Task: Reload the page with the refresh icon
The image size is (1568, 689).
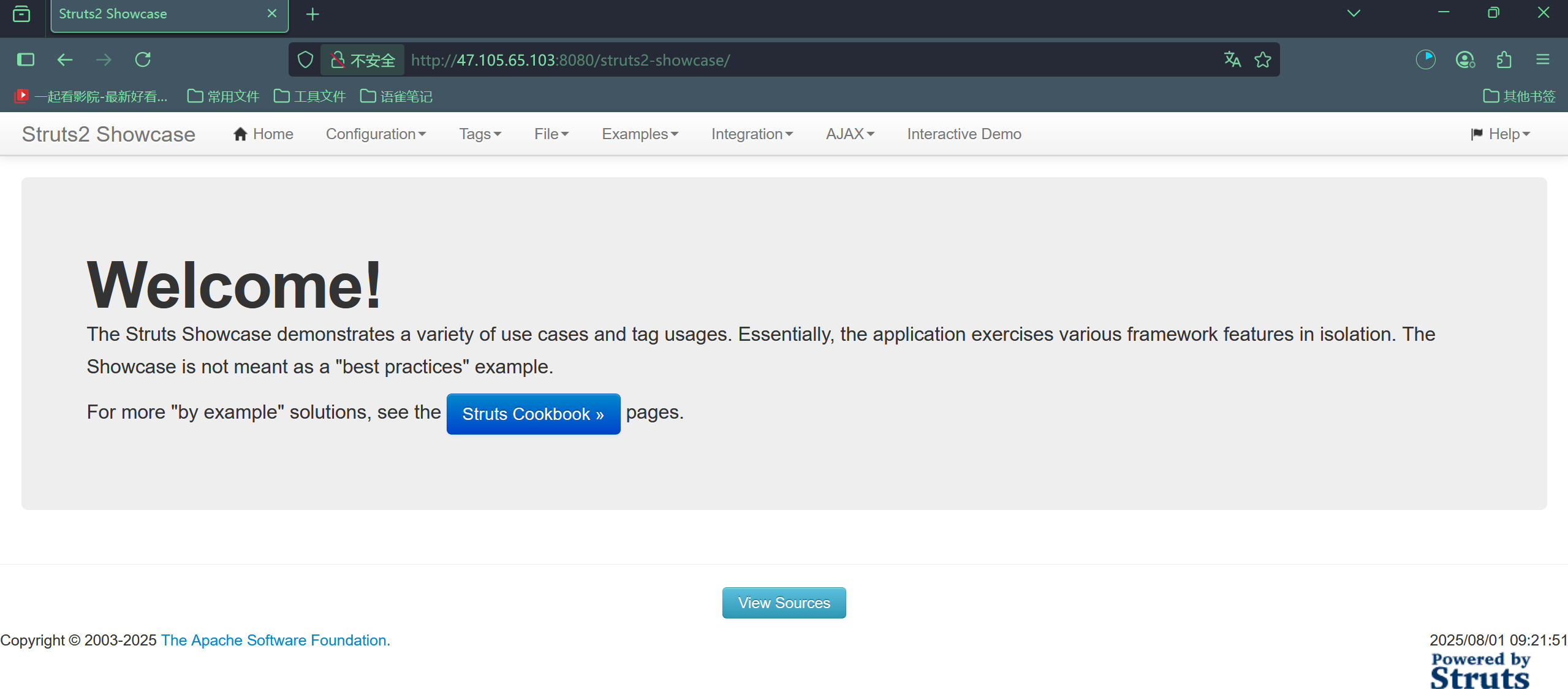Action: [143, 59]
